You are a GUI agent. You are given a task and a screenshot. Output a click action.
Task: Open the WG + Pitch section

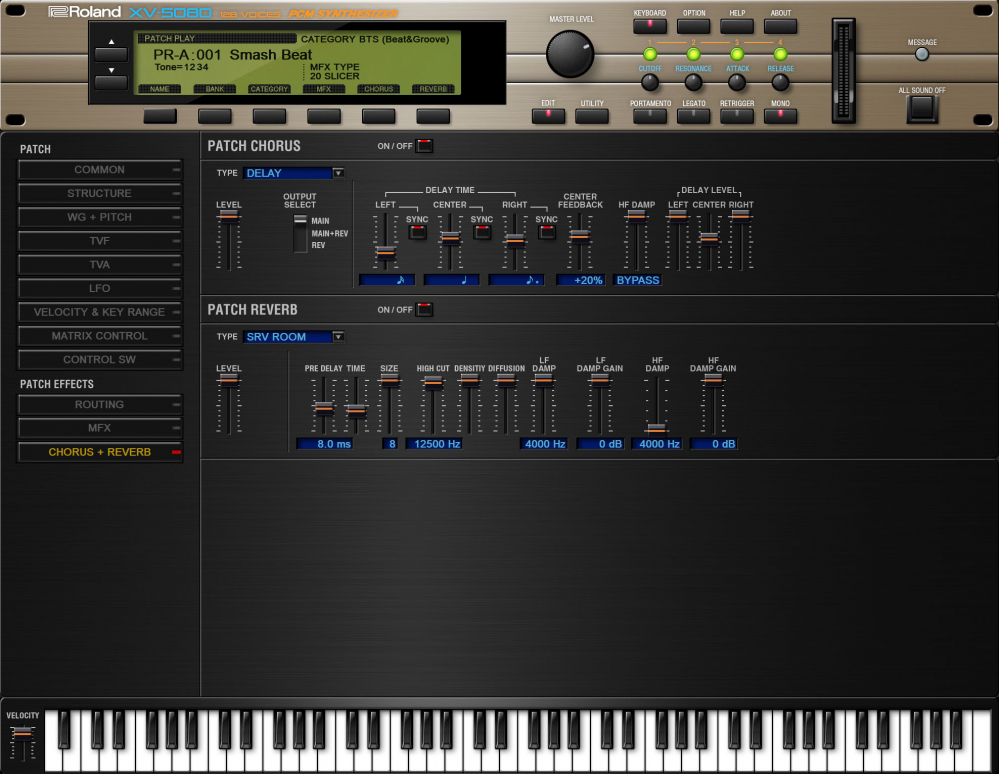(x=100, y=217)
